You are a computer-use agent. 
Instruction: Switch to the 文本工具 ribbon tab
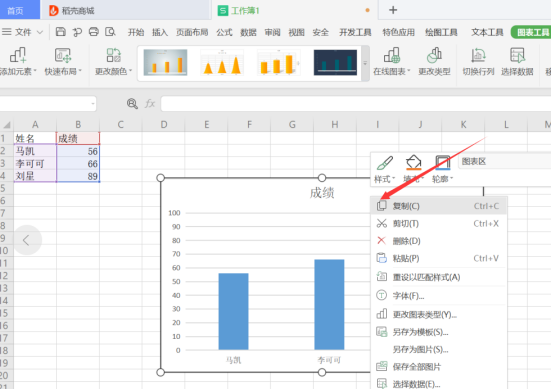[487, 32]
